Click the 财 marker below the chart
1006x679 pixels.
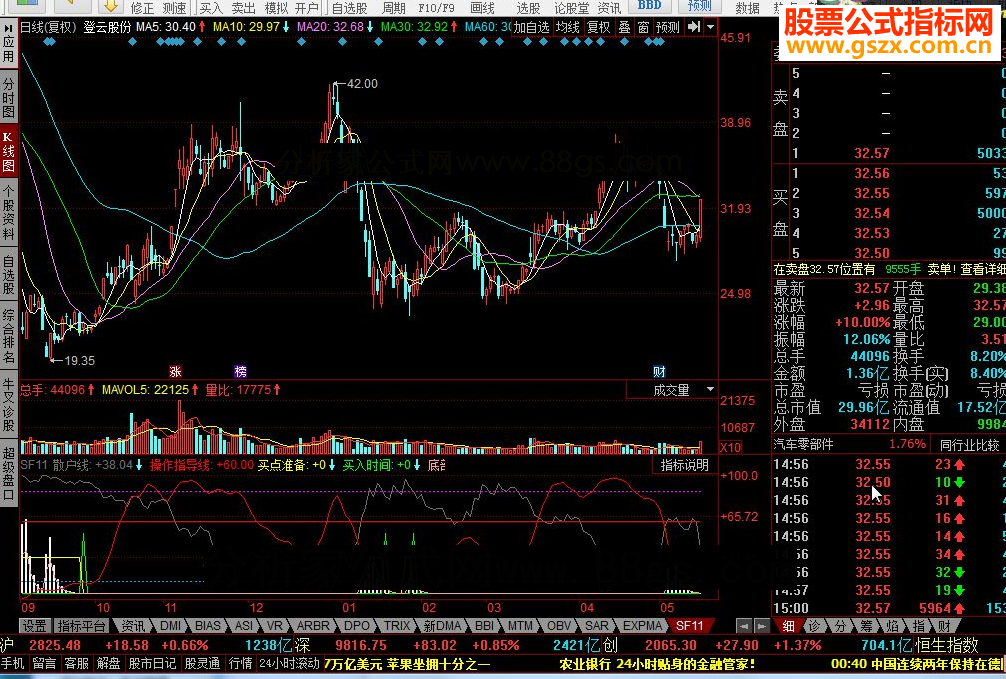click(659, 372)
